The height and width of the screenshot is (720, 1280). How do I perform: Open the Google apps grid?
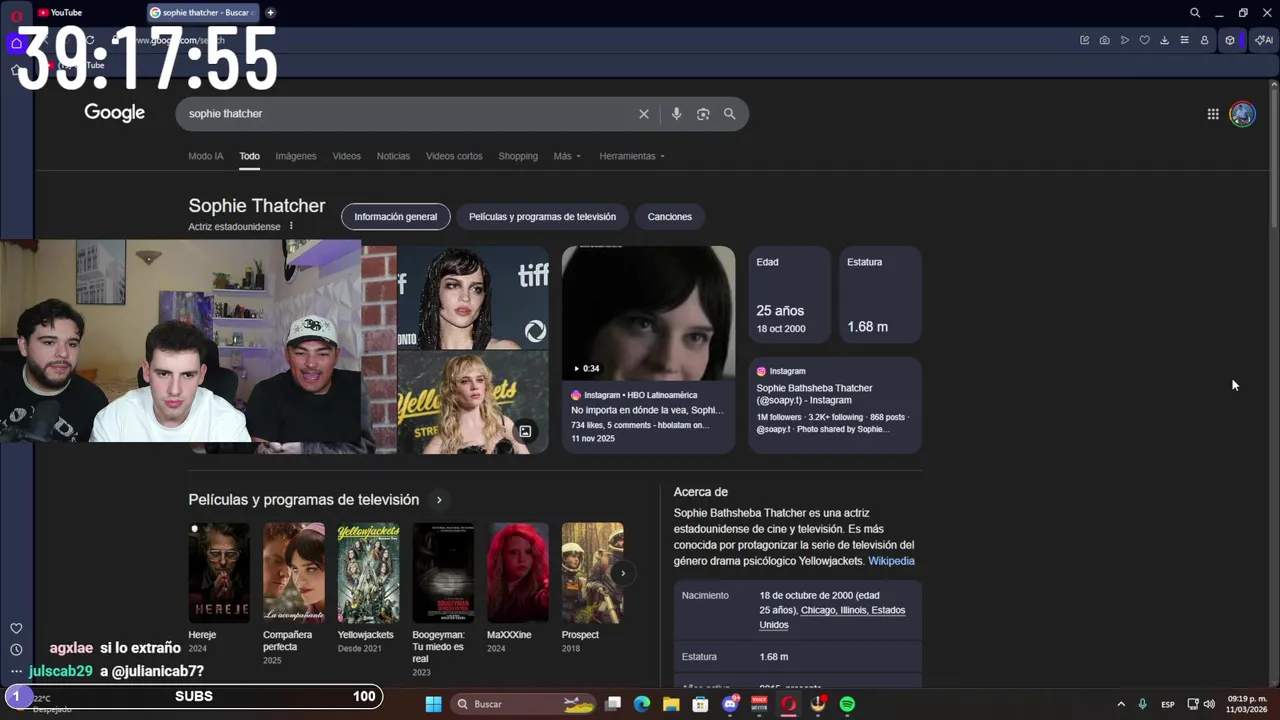(1213, 114)
